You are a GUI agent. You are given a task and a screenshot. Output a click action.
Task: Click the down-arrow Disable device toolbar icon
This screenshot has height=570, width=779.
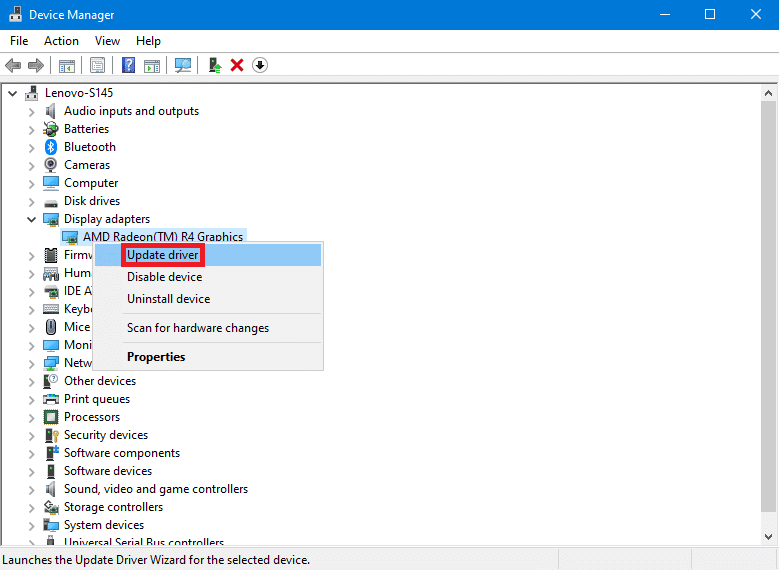tap(260, 65)
